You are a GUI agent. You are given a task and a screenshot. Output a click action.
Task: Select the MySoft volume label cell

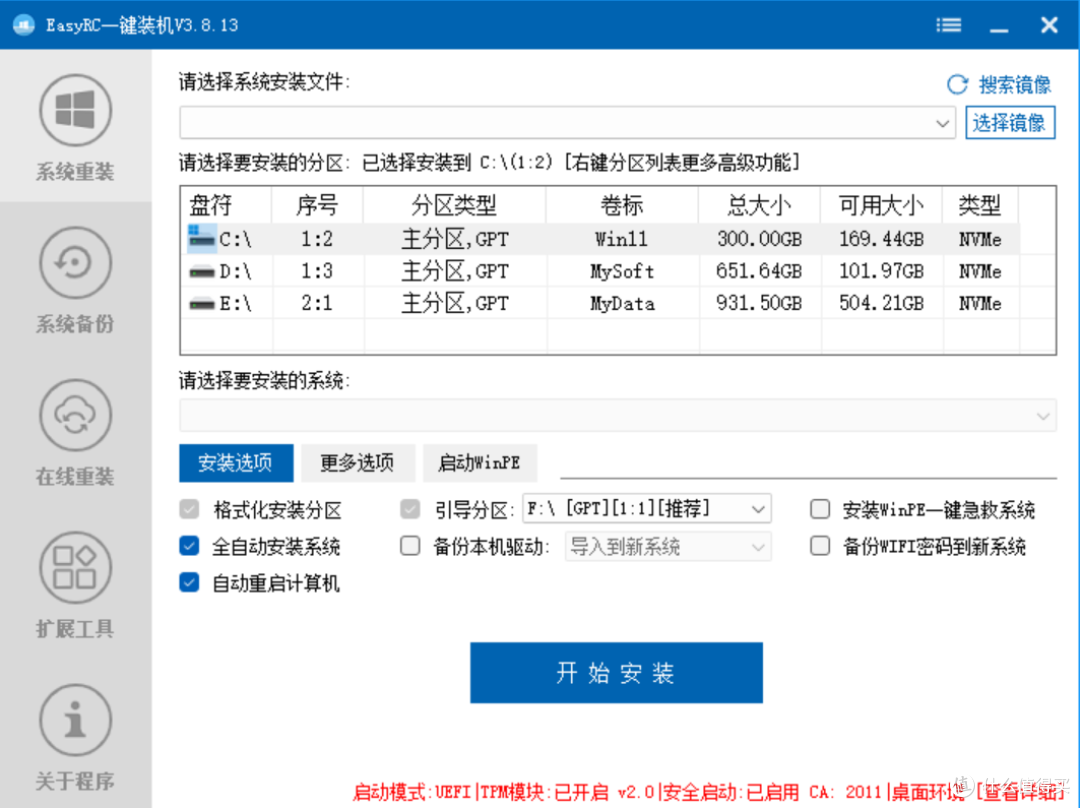pyautogui.click(x=621, y=271)
